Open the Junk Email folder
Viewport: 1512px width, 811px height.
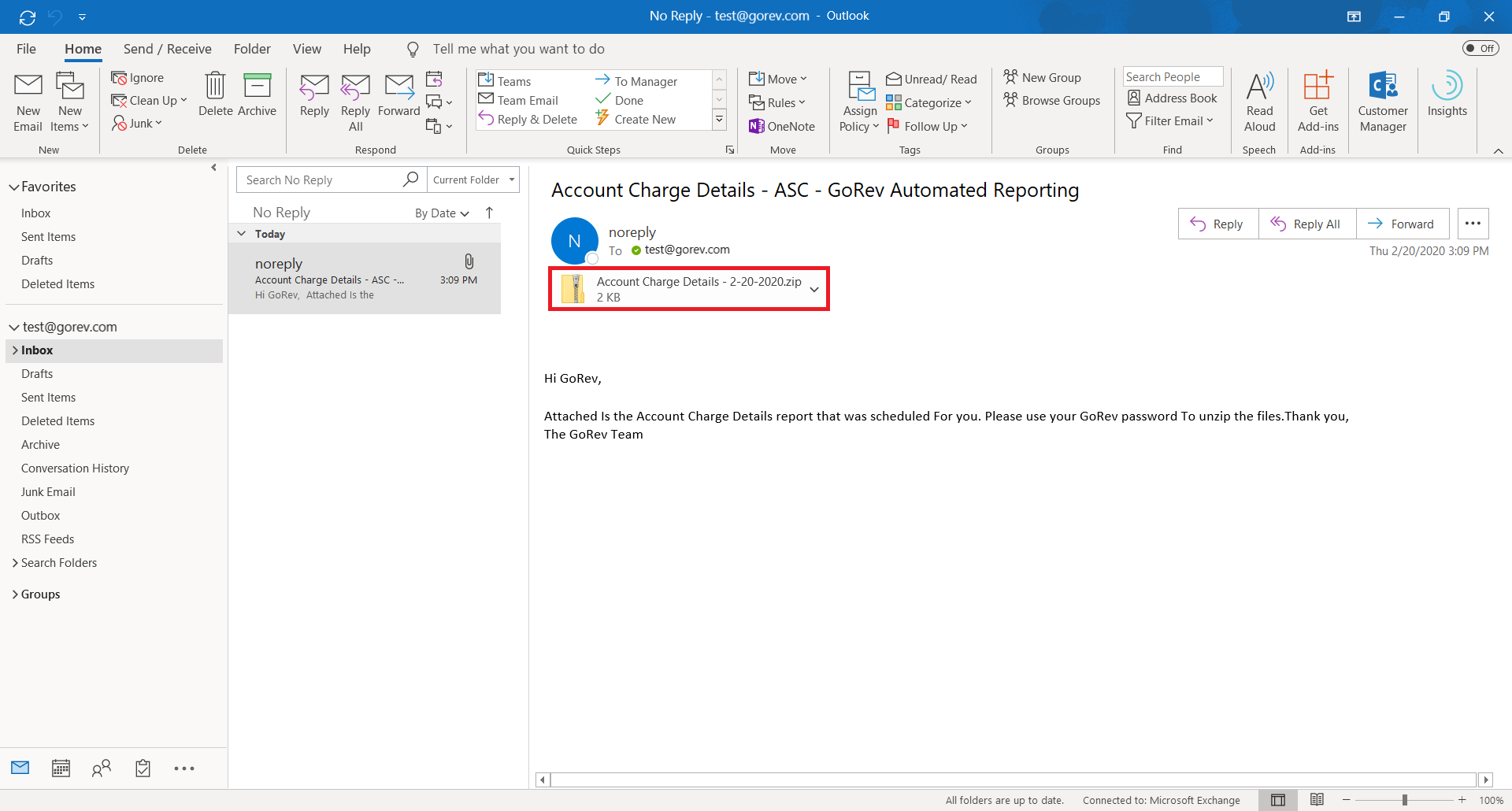[48, 492]
